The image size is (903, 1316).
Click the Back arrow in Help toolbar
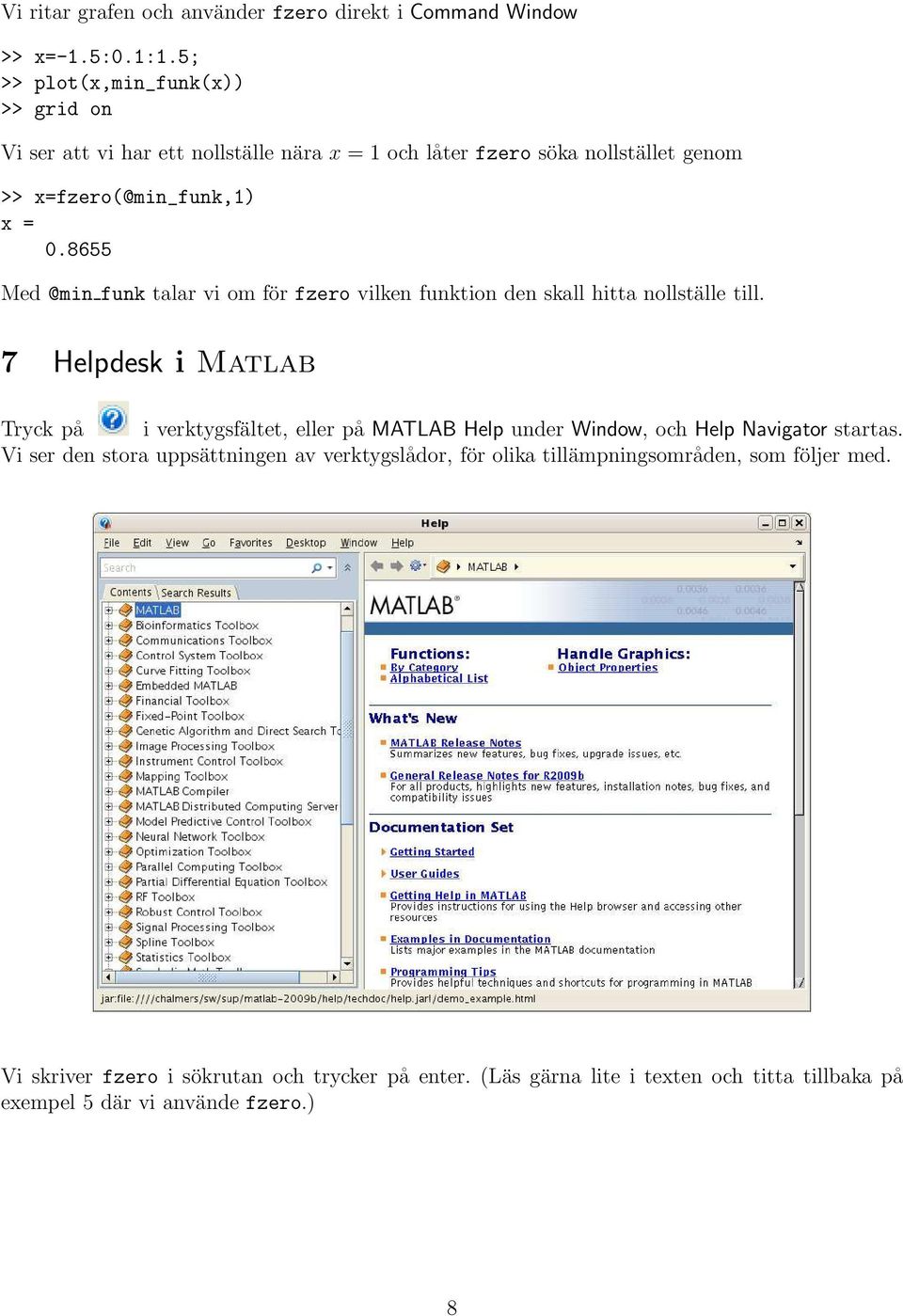(377, 566)
